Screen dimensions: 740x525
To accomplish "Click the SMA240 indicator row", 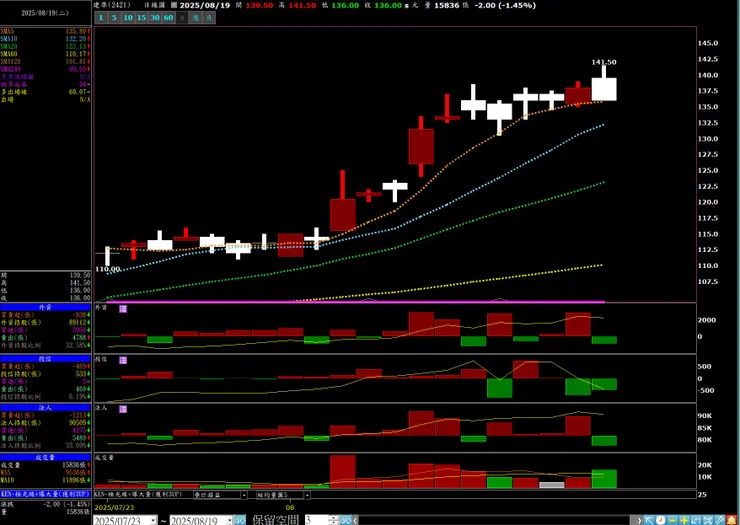I will 45,69.
